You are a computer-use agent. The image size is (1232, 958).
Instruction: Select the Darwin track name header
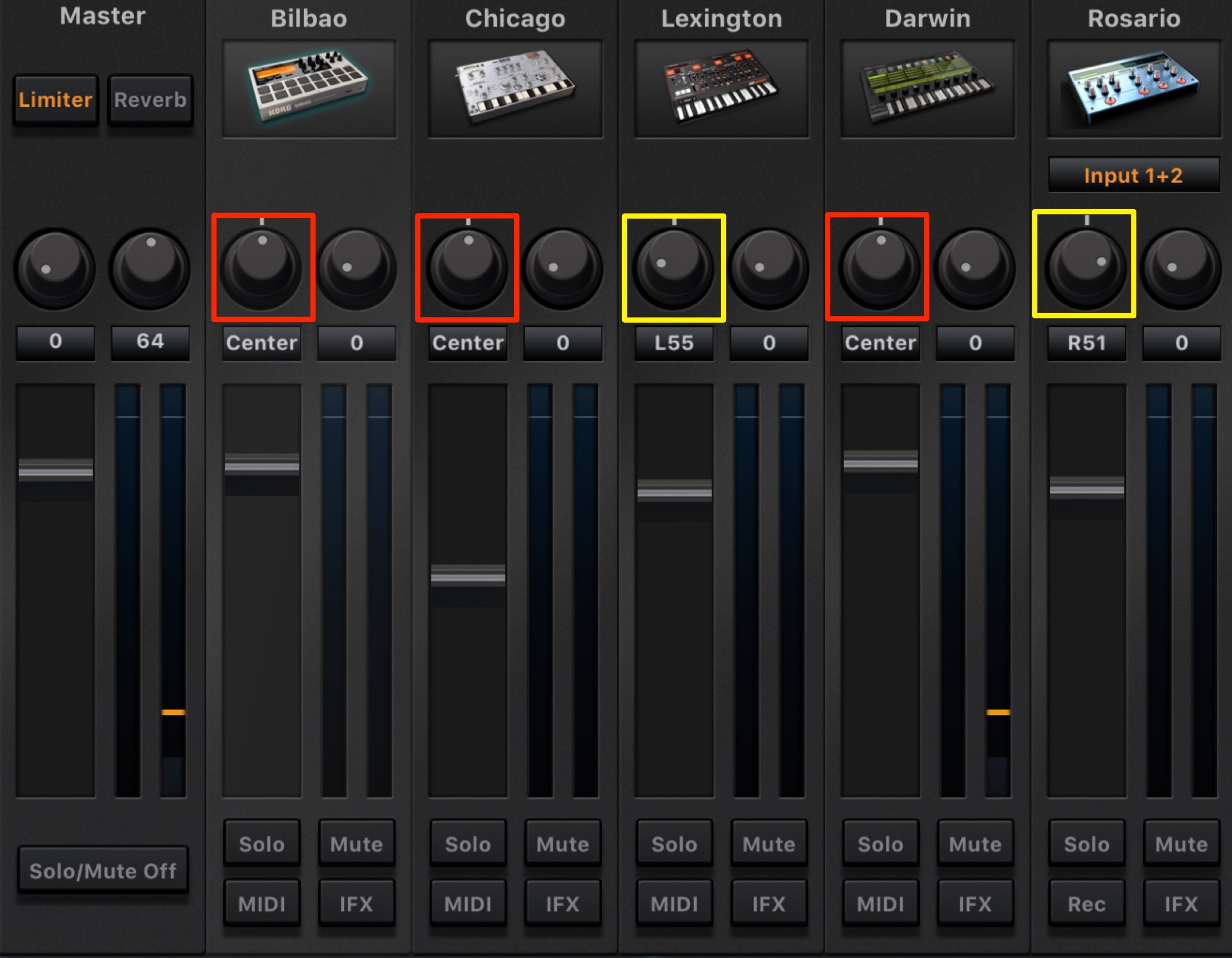[928, 18]
